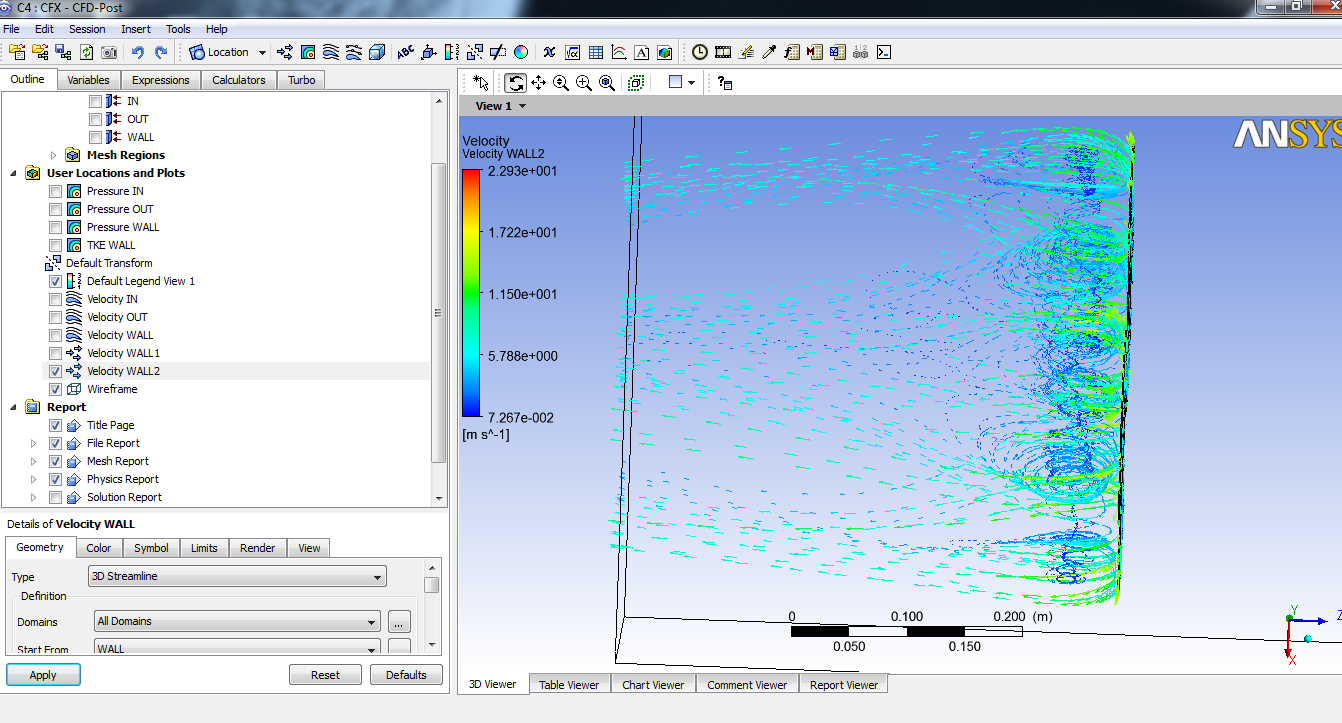Click the Apply button
This screenshot has width=1342, height=723.
pos(43,675)
